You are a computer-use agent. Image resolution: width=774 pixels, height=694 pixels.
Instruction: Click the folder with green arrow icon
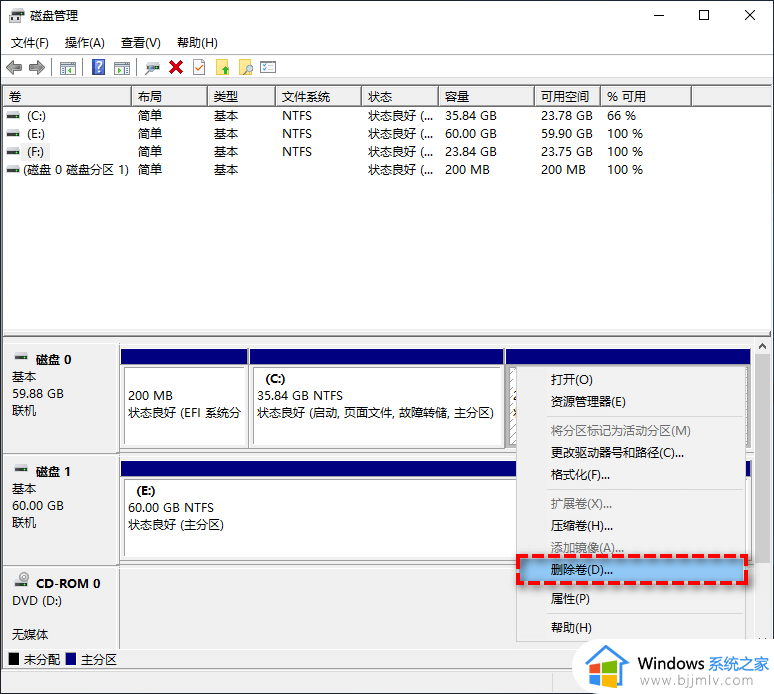pyautogui.click(x=223, y=67)
